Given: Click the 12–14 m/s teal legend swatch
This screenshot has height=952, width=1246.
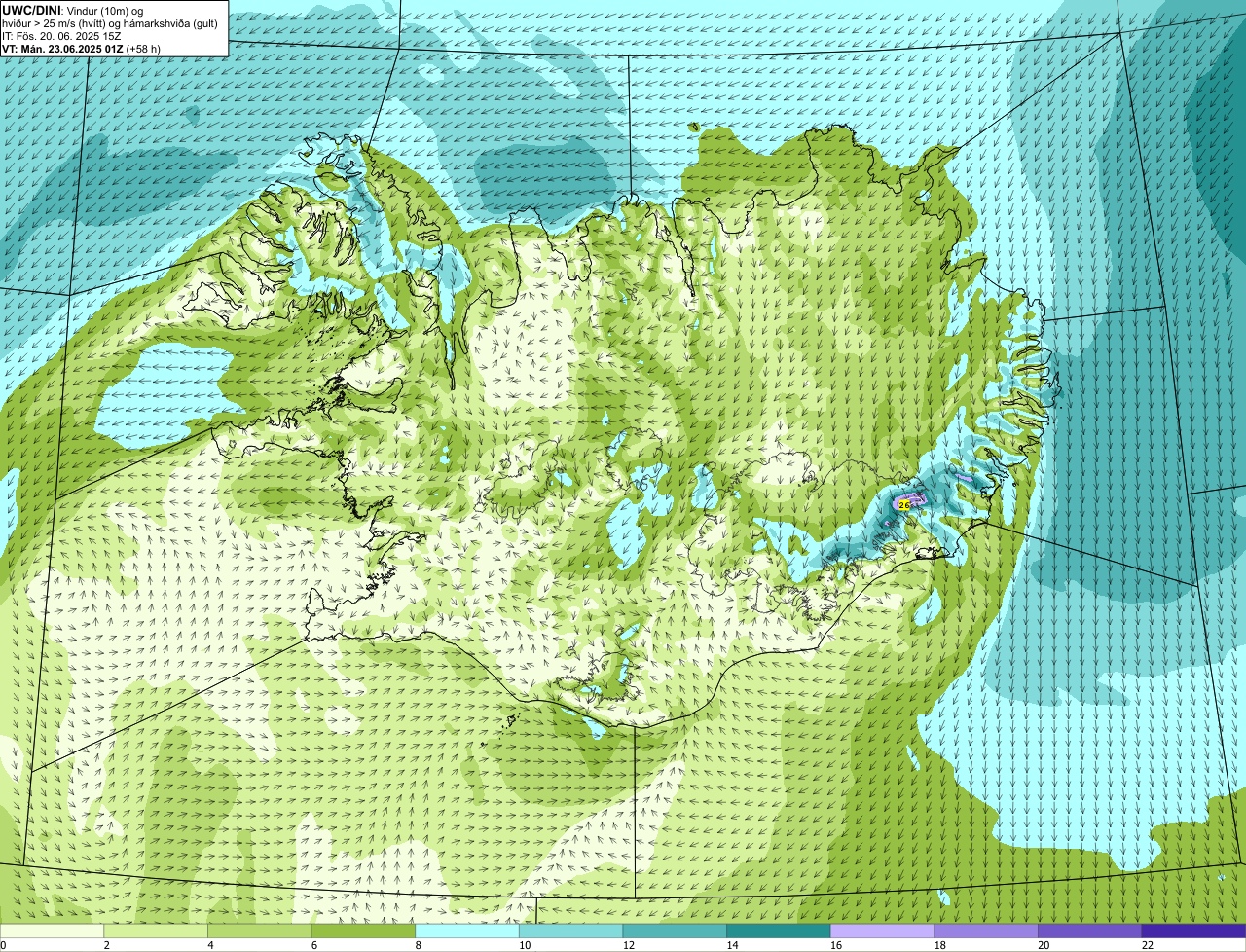Looking at the screenshot, I should (675, 931).
